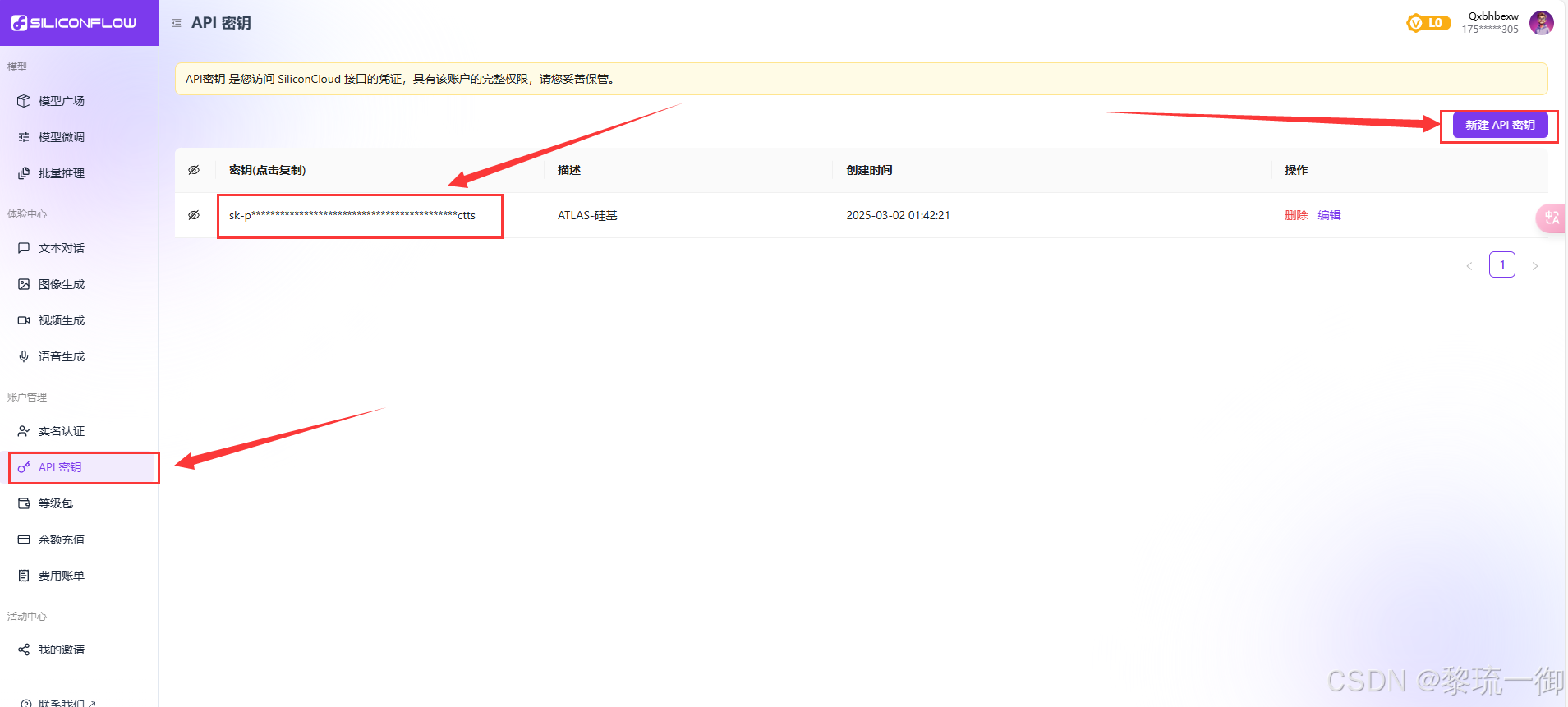Click the 视频生成 camera icon
Screen dimensions: 1568x707
coord(24,320)
